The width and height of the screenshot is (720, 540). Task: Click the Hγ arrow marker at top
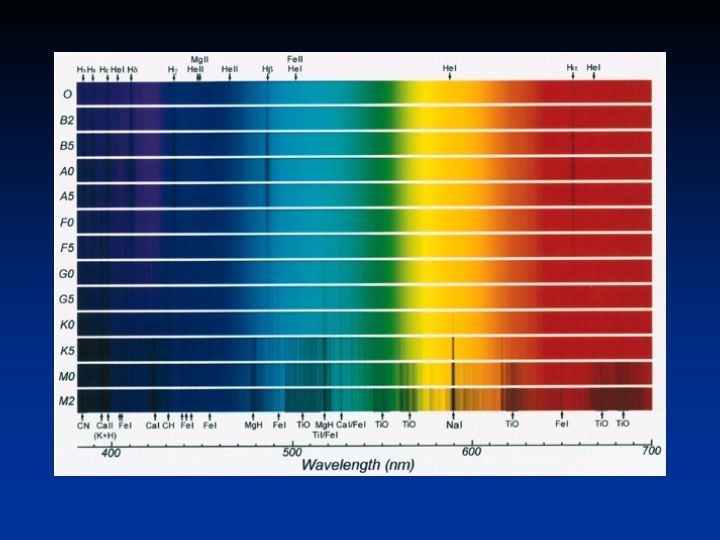click(x=173, y=75)
